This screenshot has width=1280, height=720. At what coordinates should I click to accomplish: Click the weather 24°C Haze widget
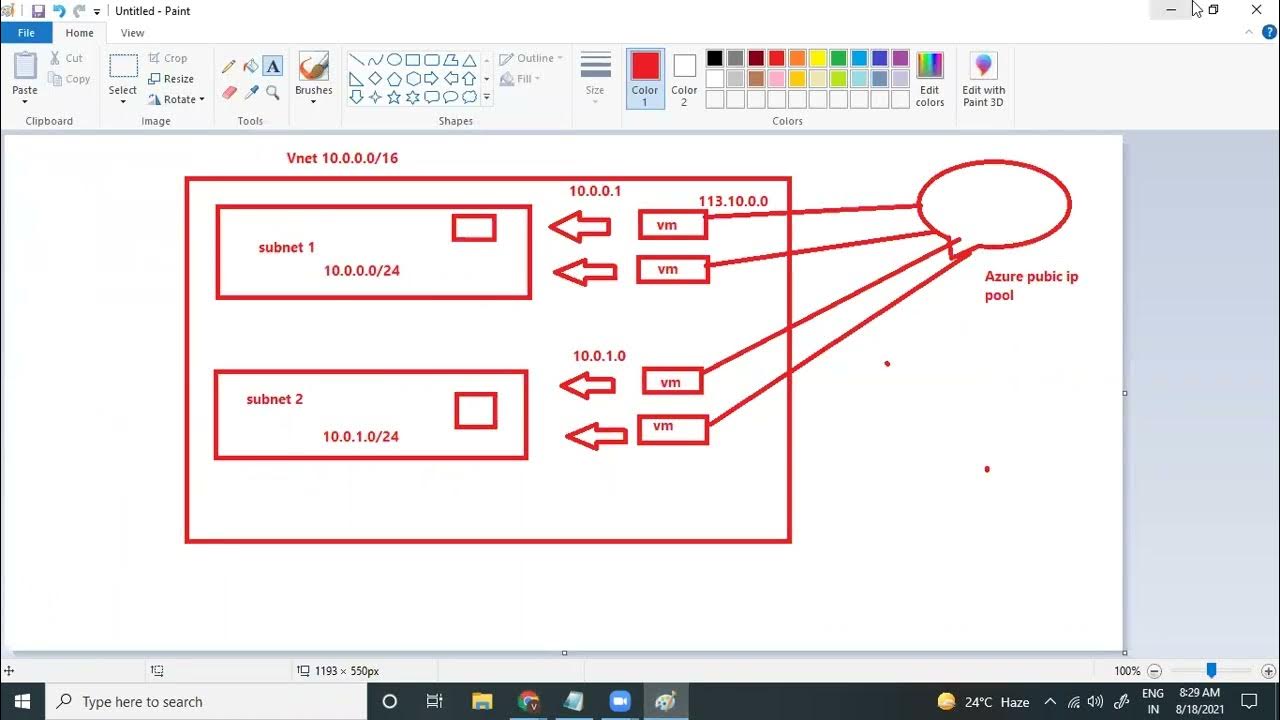984,701
